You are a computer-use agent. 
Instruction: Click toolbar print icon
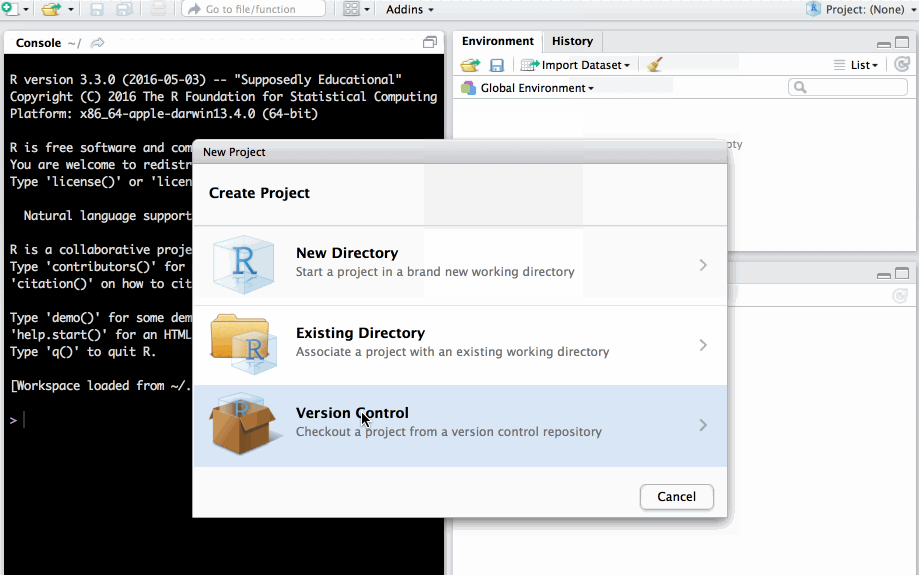(x=158, y=9)
